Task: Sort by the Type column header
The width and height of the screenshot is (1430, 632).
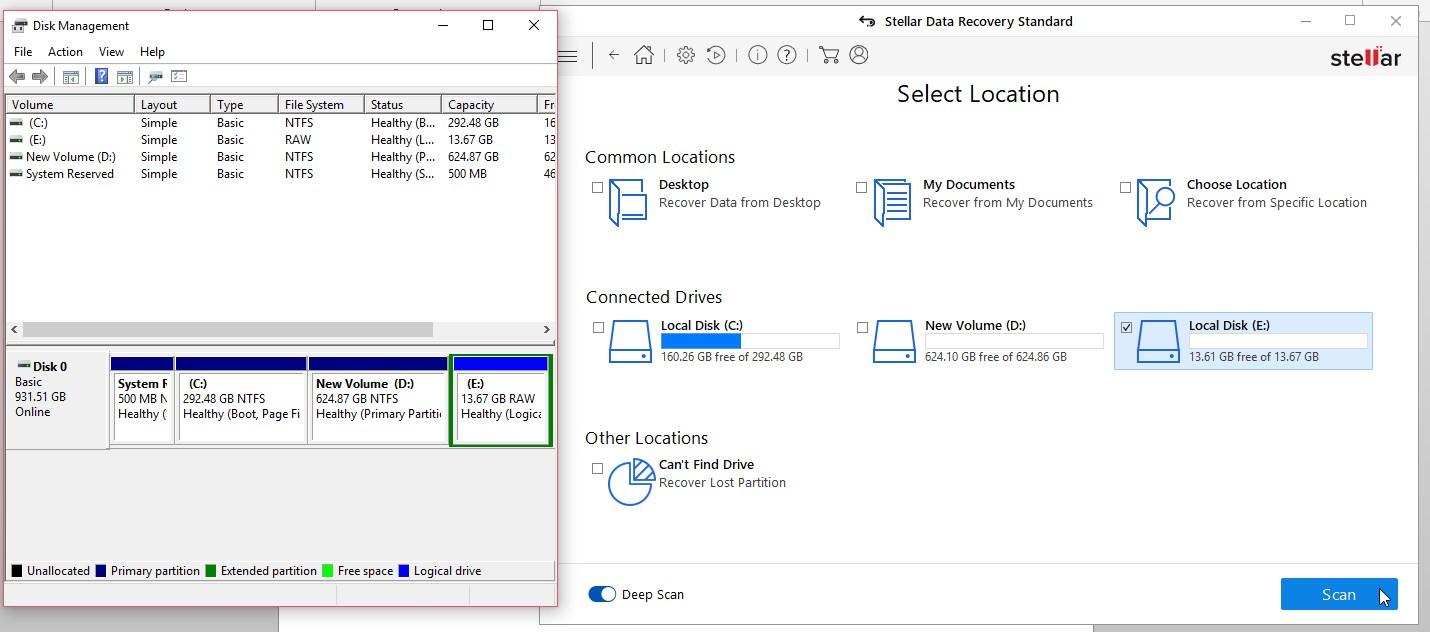Action: (244, 105)
